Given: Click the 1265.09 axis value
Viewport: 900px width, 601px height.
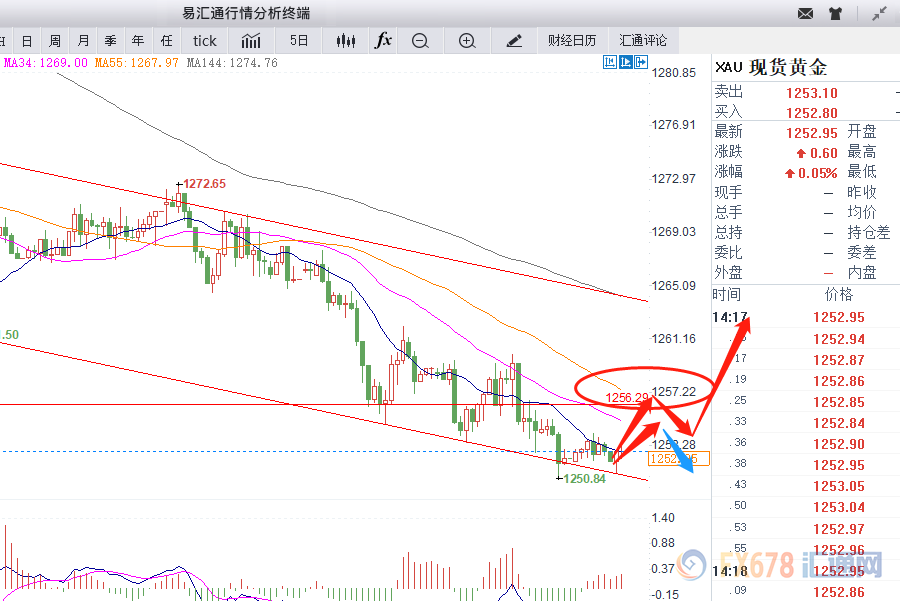Looking at the screenshot, I should (x=674, y=285).
